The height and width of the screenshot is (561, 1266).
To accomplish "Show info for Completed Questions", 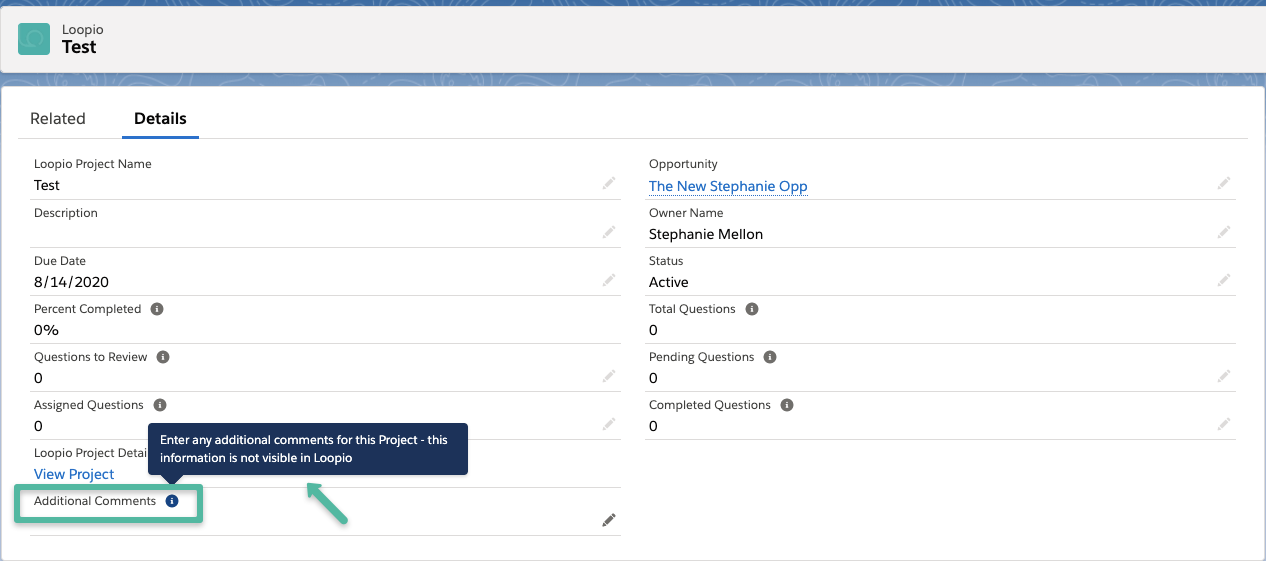I will [x=787, y=405].
